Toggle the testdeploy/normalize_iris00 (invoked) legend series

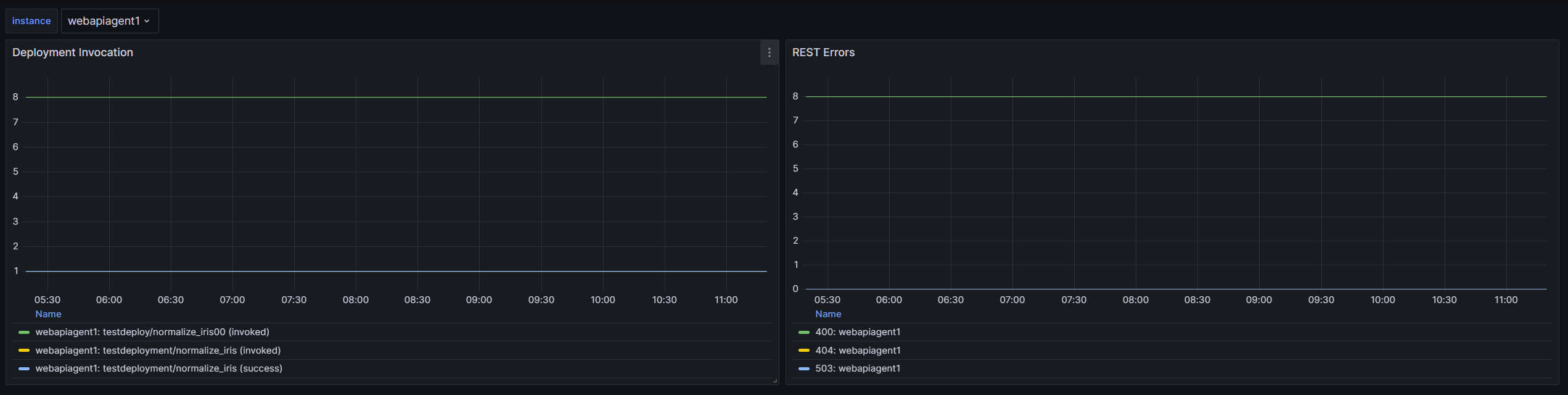coord(152,332)
